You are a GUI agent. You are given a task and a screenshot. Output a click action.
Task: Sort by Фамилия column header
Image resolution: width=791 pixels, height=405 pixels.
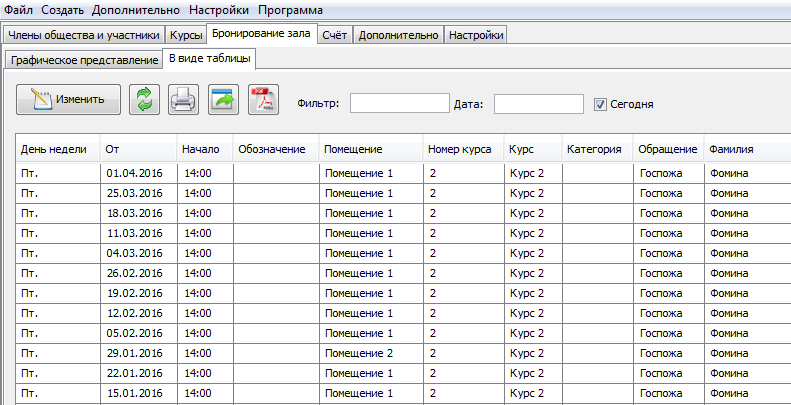click(747, 149)
